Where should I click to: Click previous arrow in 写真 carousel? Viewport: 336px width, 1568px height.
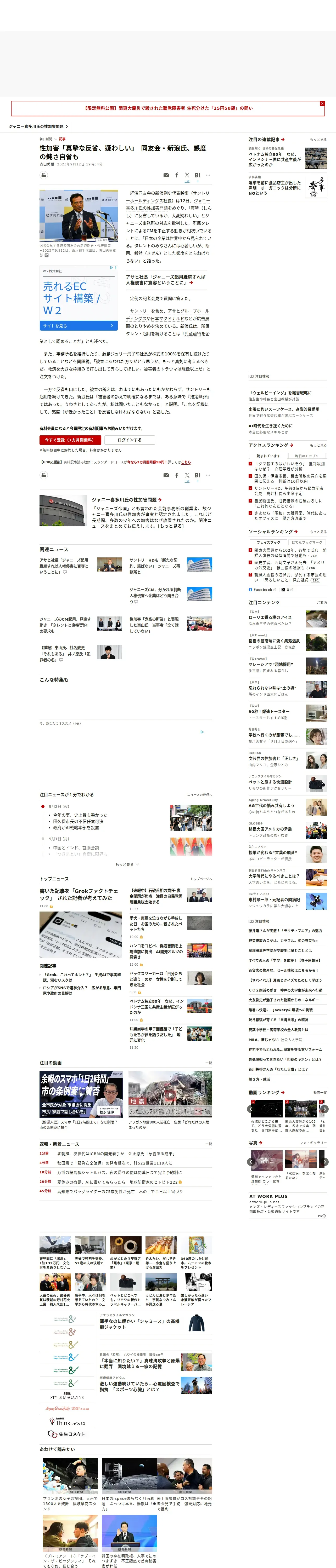251,1162
